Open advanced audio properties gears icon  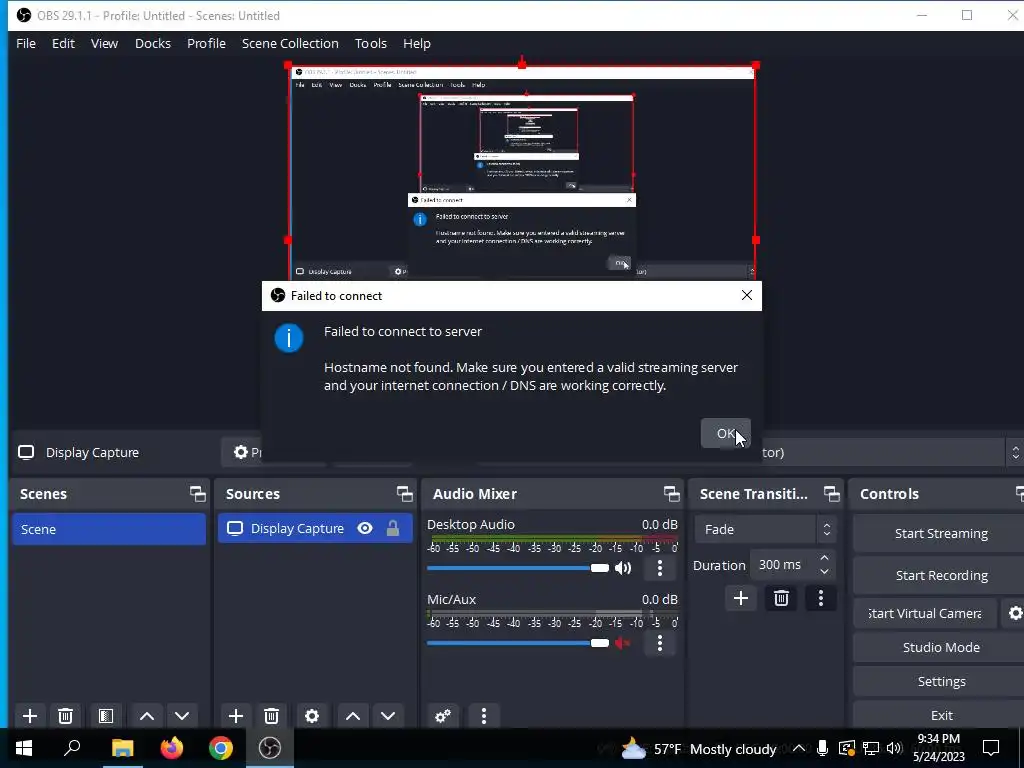tap(443, 716)
